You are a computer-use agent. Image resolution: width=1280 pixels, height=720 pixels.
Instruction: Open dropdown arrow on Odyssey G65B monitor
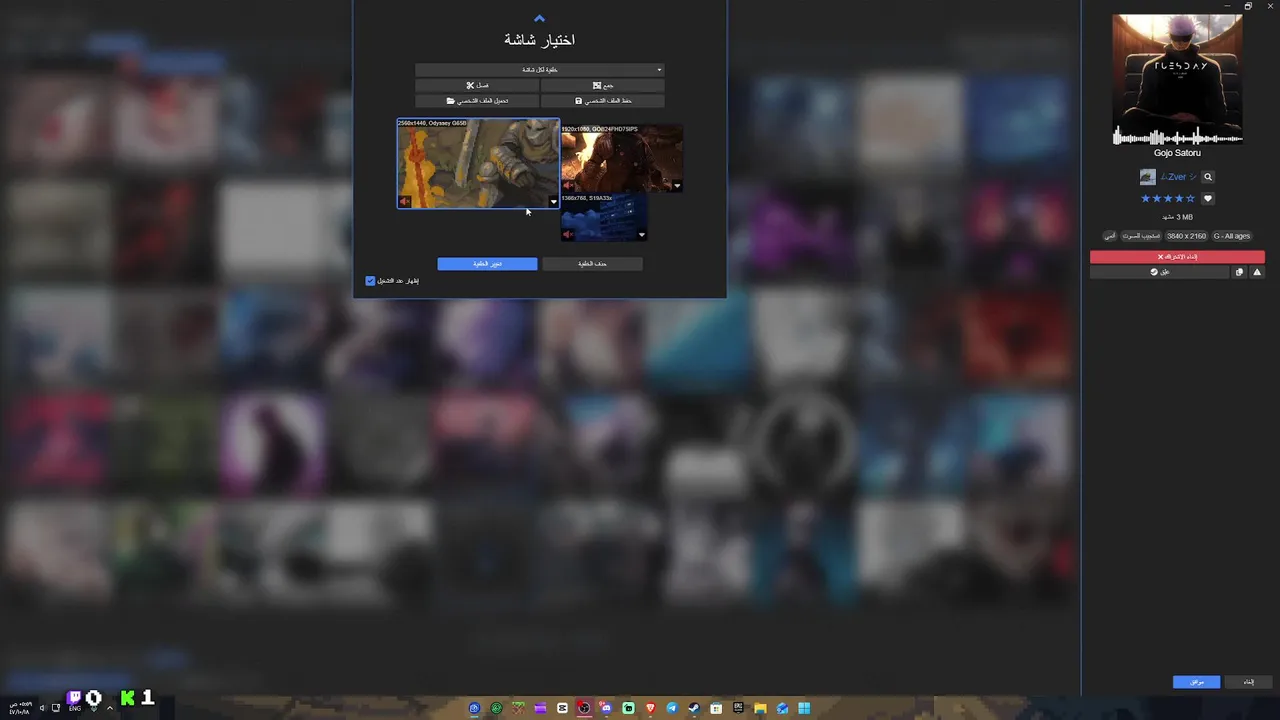tap(553, 202)
